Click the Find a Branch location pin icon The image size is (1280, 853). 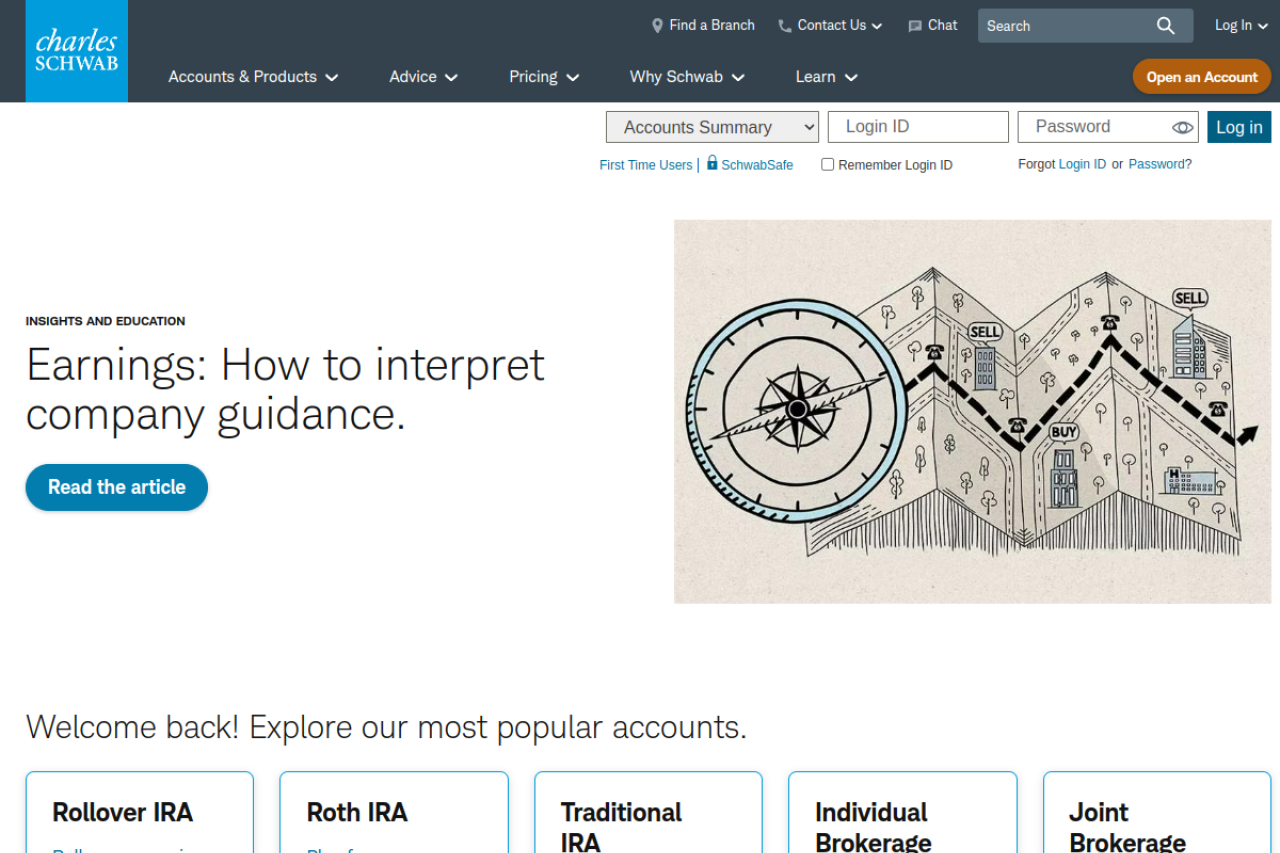657,26
